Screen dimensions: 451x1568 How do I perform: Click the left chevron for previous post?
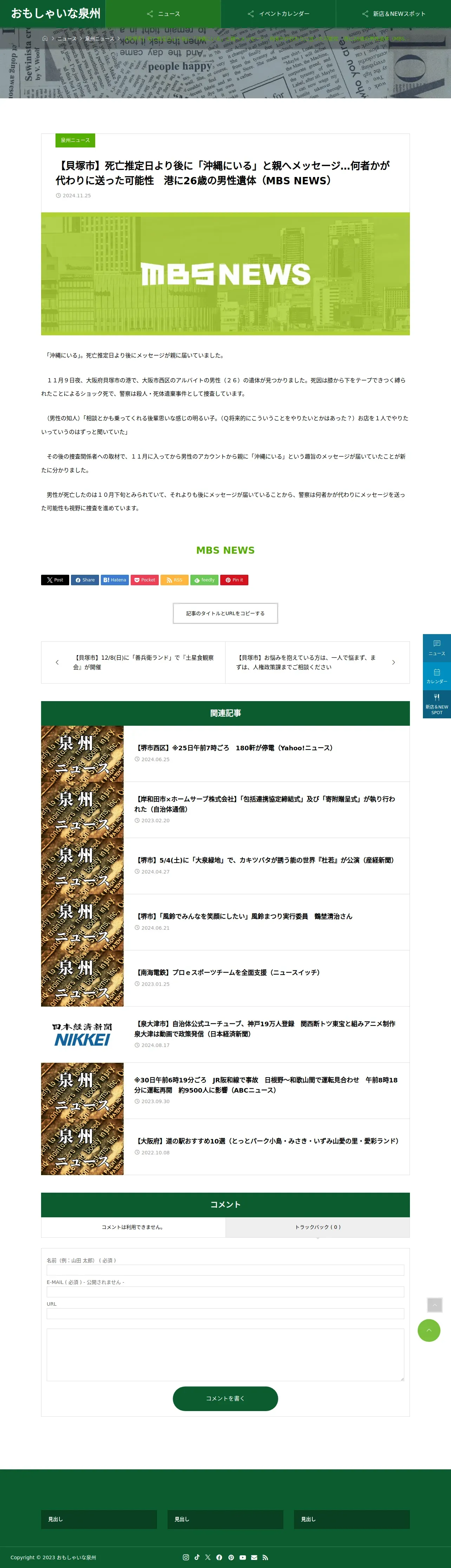point(57,662)
